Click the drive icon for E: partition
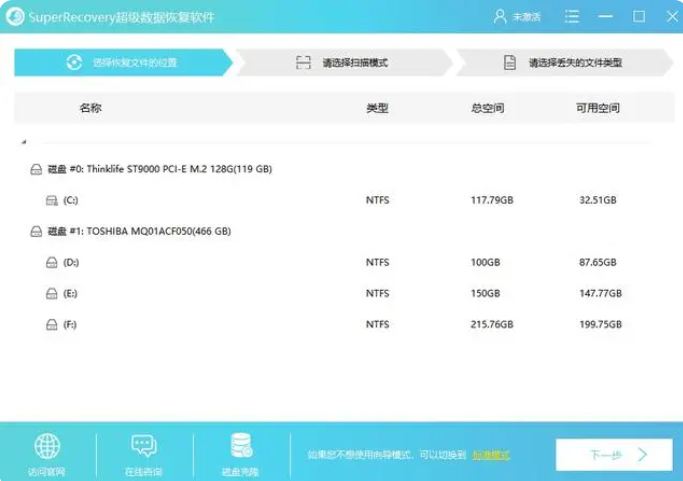 click(x=52, y=294)
